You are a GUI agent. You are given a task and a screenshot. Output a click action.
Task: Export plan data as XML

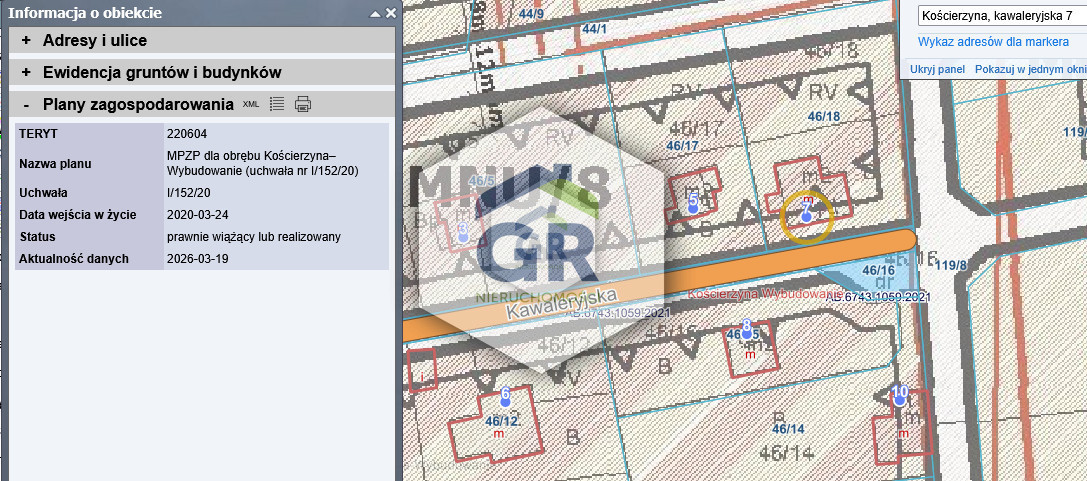(x=250, y=104)
